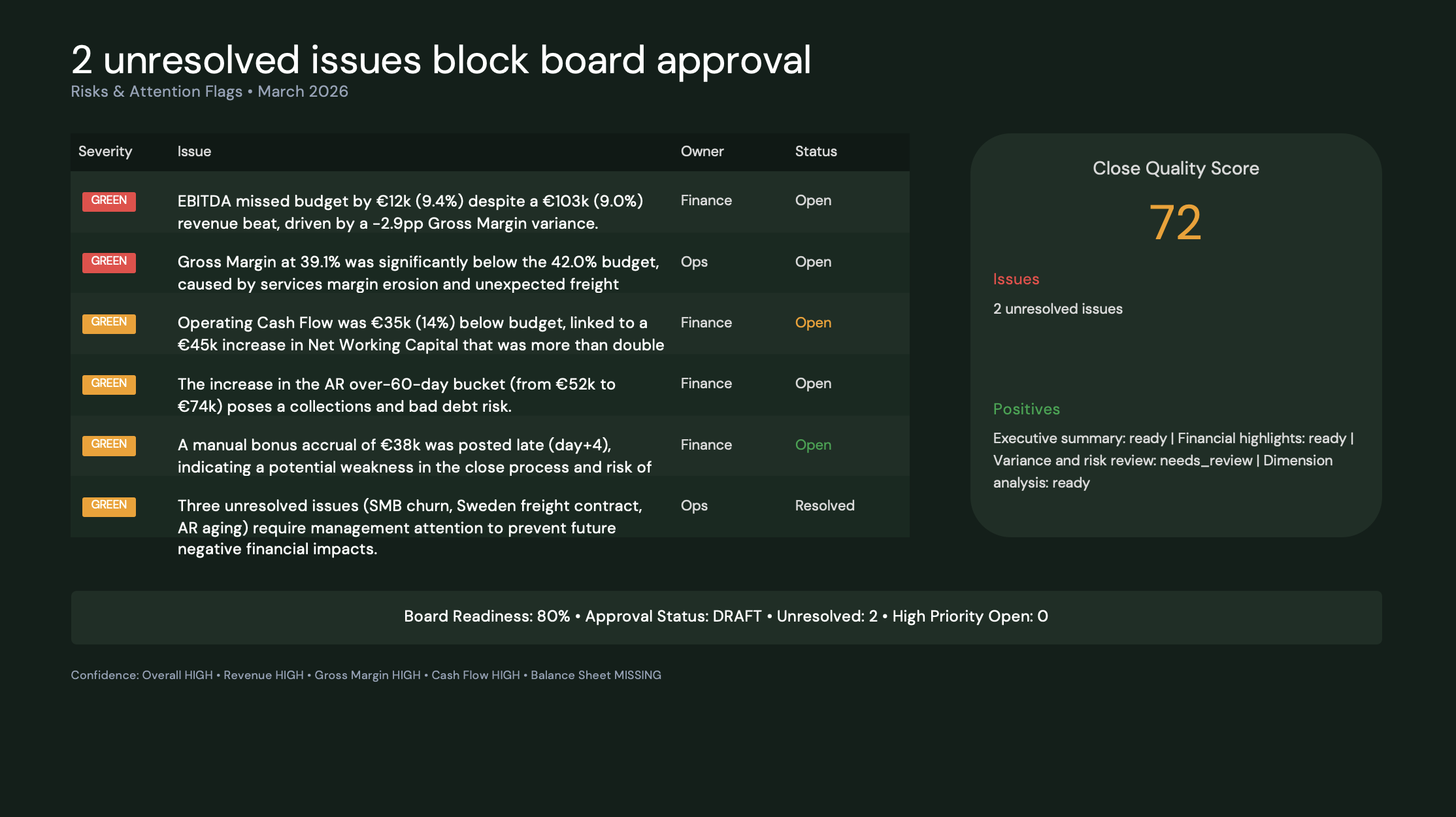Image resolution: width=1456 pixels, height=817 pixels.
Task: Click Open status on the EBITDA row
Action: pyautogui.click(x=813, y=201)
